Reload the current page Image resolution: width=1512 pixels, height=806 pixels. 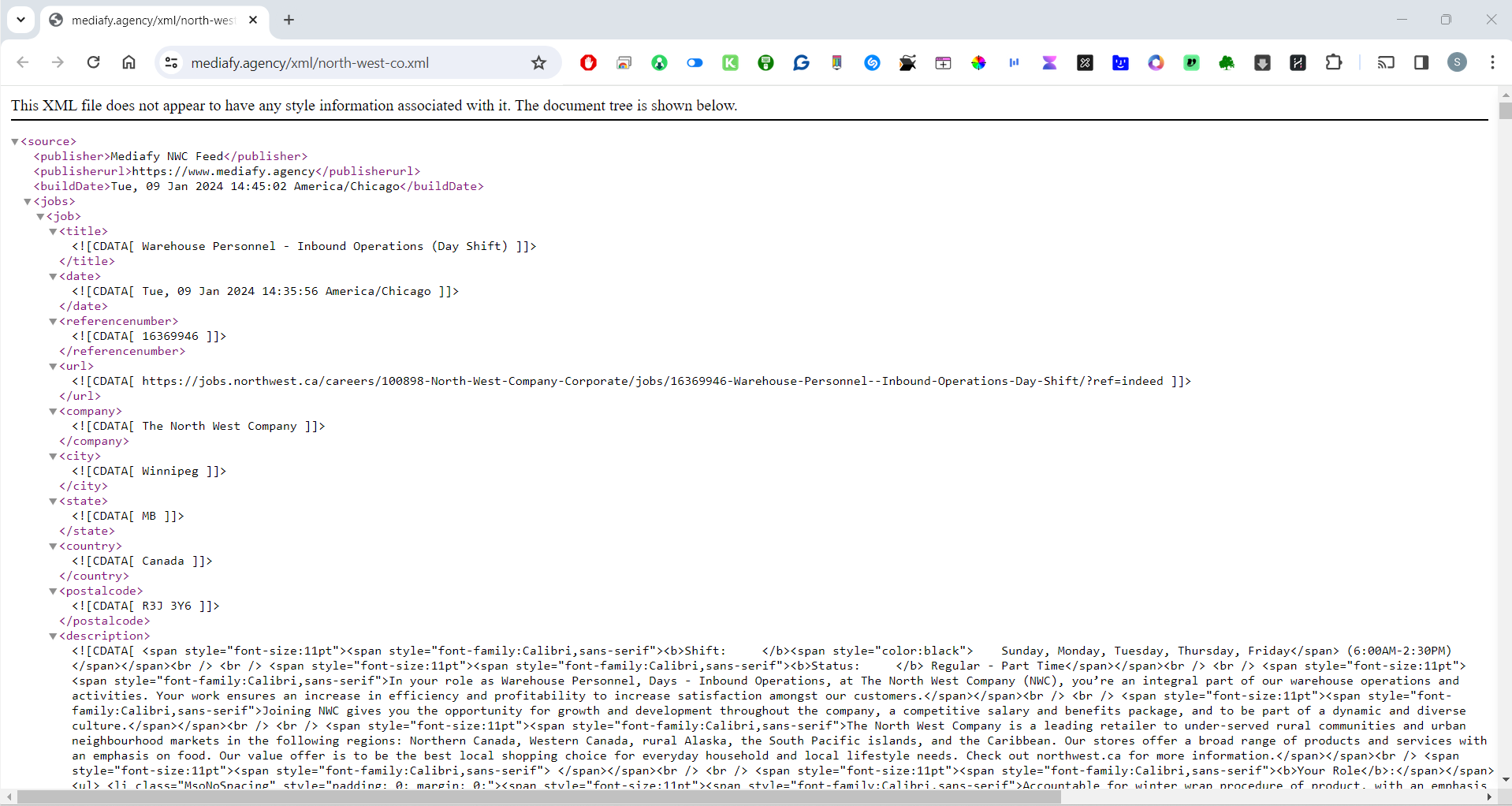coord(93,62)
